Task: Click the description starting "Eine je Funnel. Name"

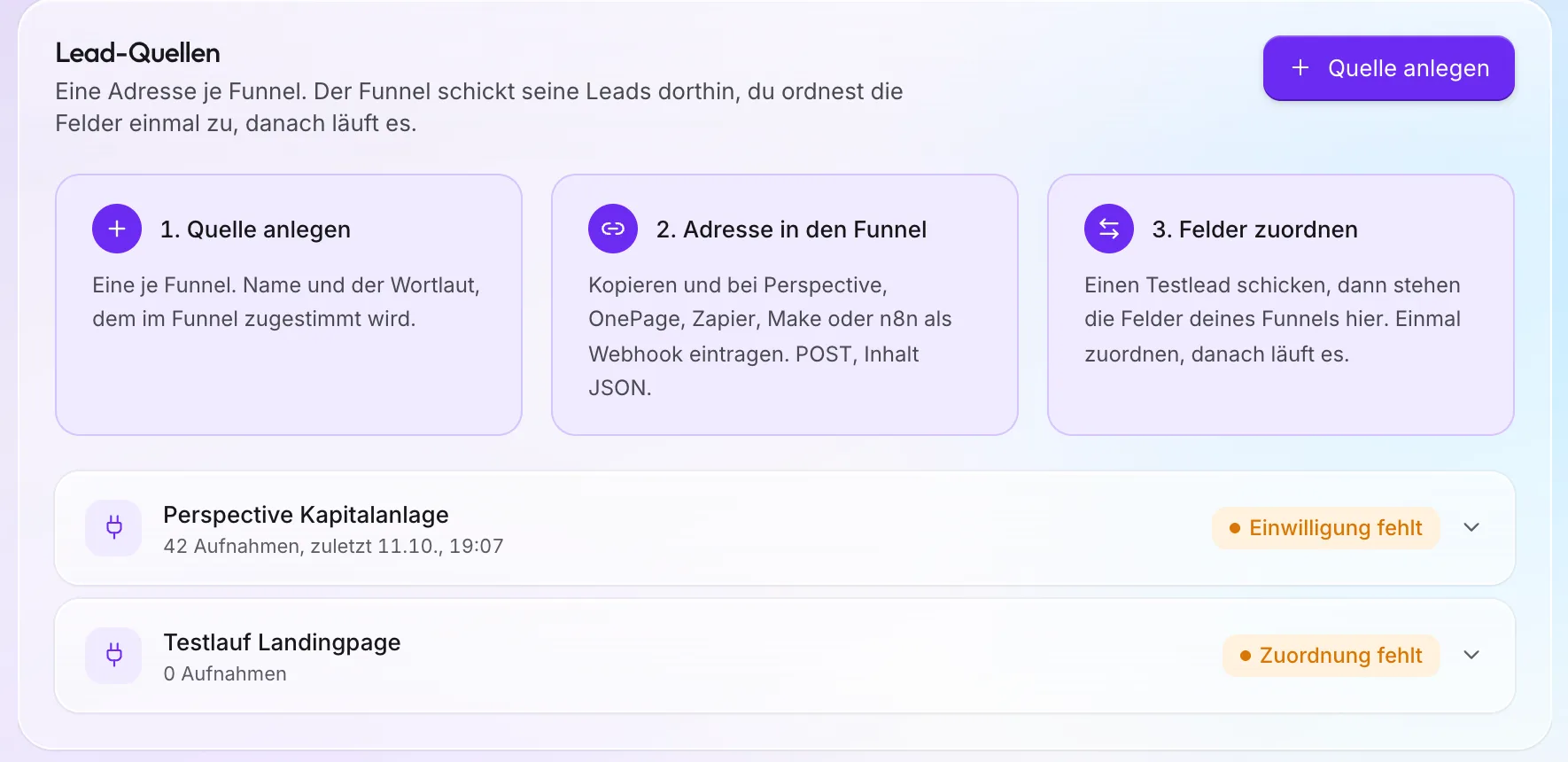Action: pos(286,302)
